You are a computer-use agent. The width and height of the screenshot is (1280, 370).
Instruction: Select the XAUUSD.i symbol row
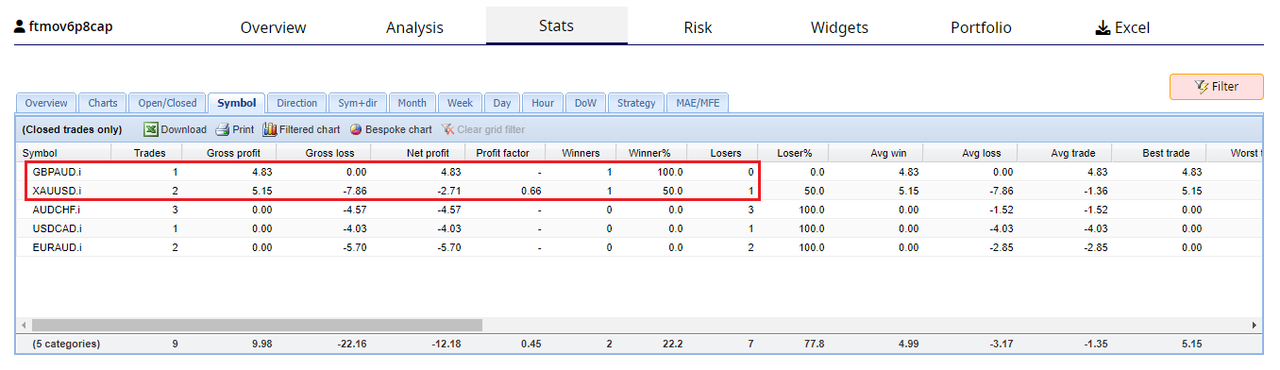pyautogui.click(x=640, y=190)
